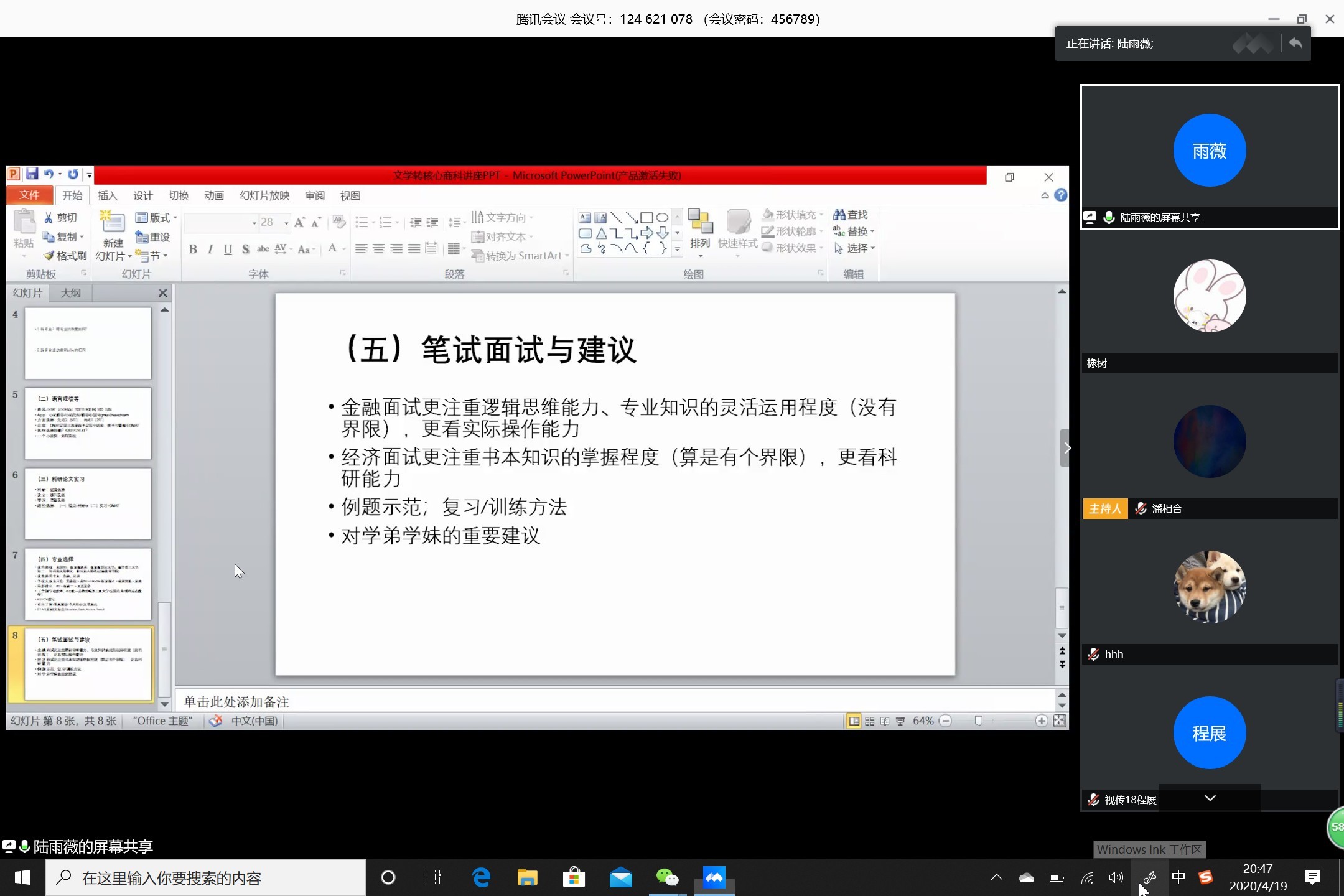The height and width of the screenshot is (896, 1344).
Task: Select slide 6 thumbnail 科研论文实习
Action: pos(88,503)
